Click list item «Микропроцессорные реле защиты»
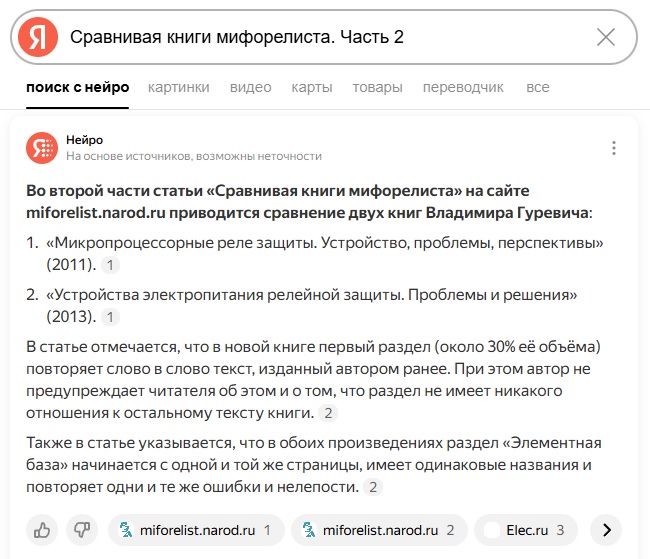Image resolution: width=650 pixels, height=559 pixels. (x=325, y=254)
